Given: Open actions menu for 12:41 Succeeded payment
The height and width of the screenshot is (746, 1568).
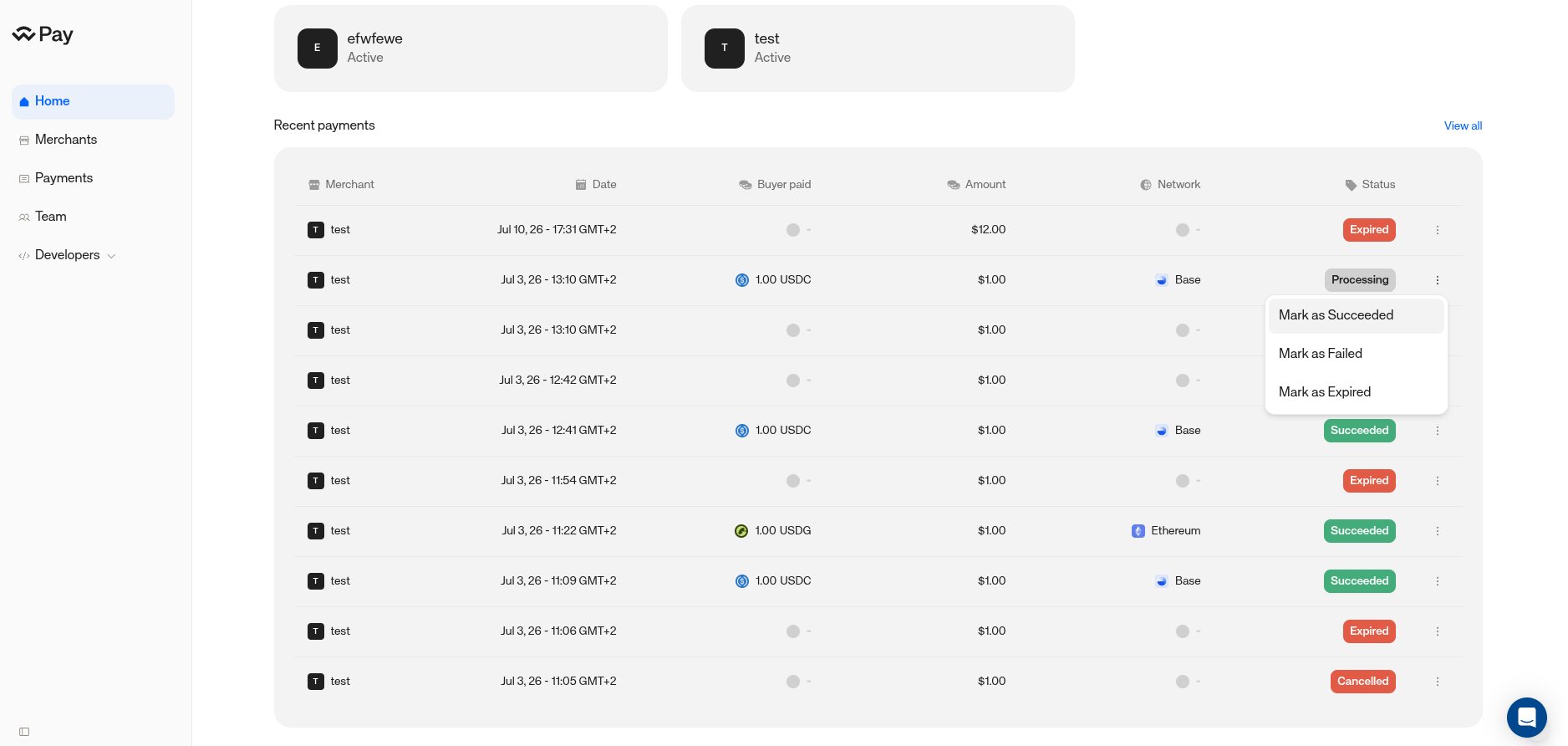Looking at the screenshot, I should pyautogui.click(x=1438, y=431).
